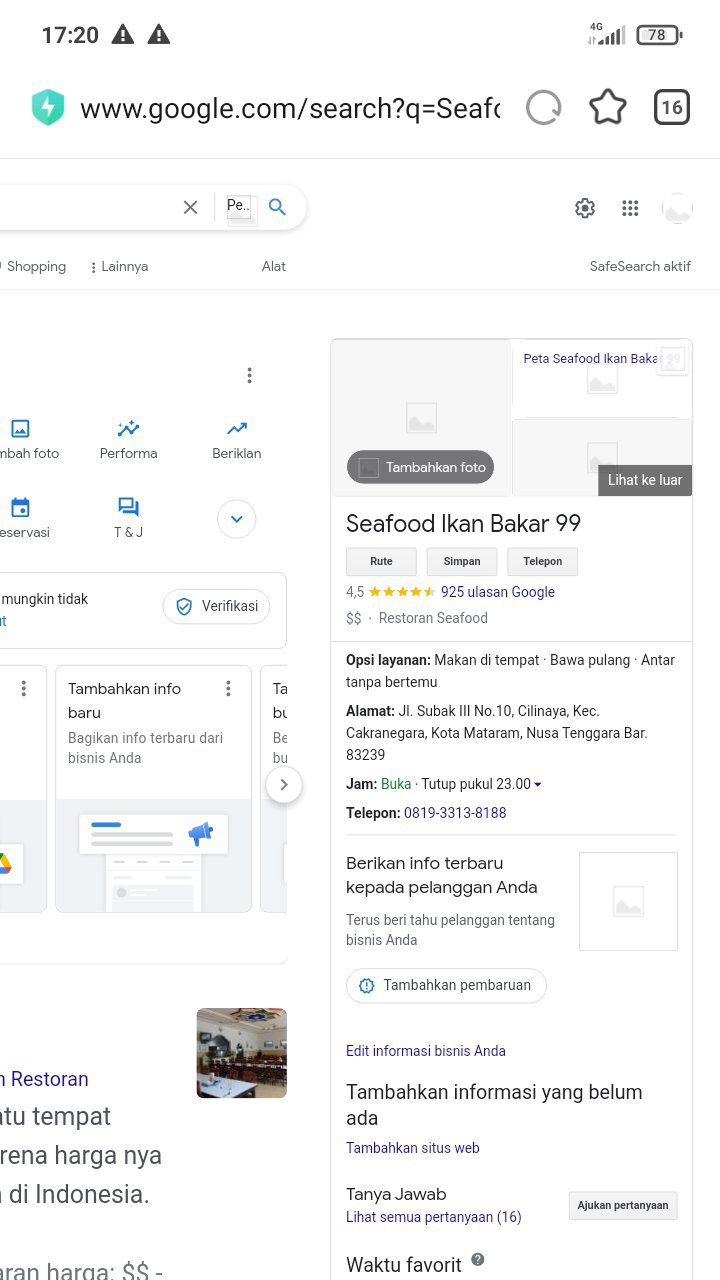Expand opening hours dropdown next to Tutup pukul 23.00
Screen dimensions: 720x1280
(x=538, y=785)
